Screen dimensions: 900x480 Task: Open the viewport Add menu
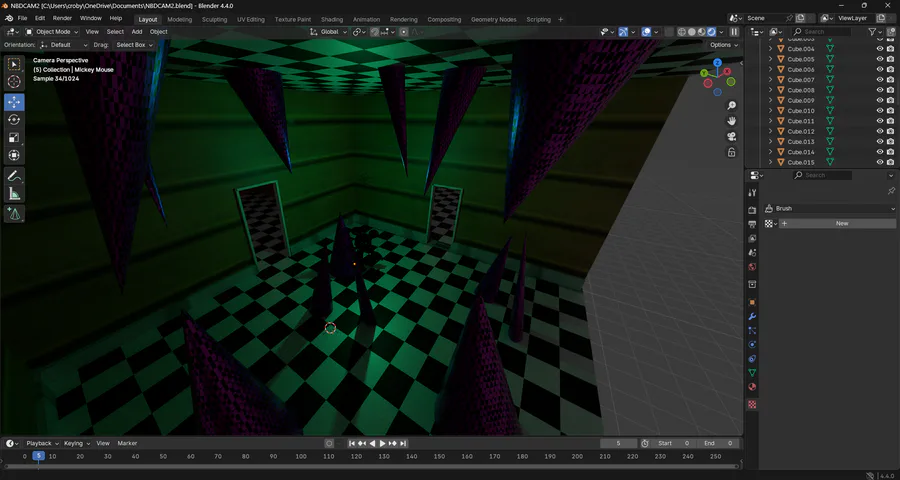[137, 32]
